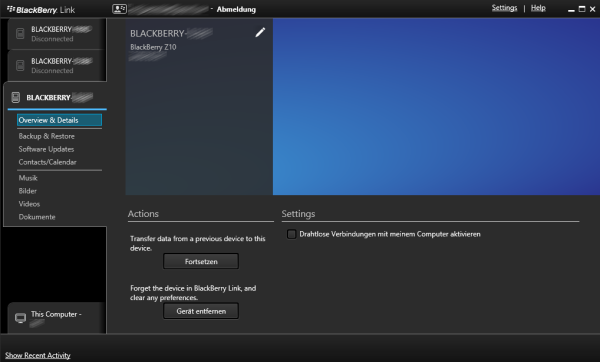Maximize the BlackBerry Link window
600x362 pixels.
(x=582, y=9)
